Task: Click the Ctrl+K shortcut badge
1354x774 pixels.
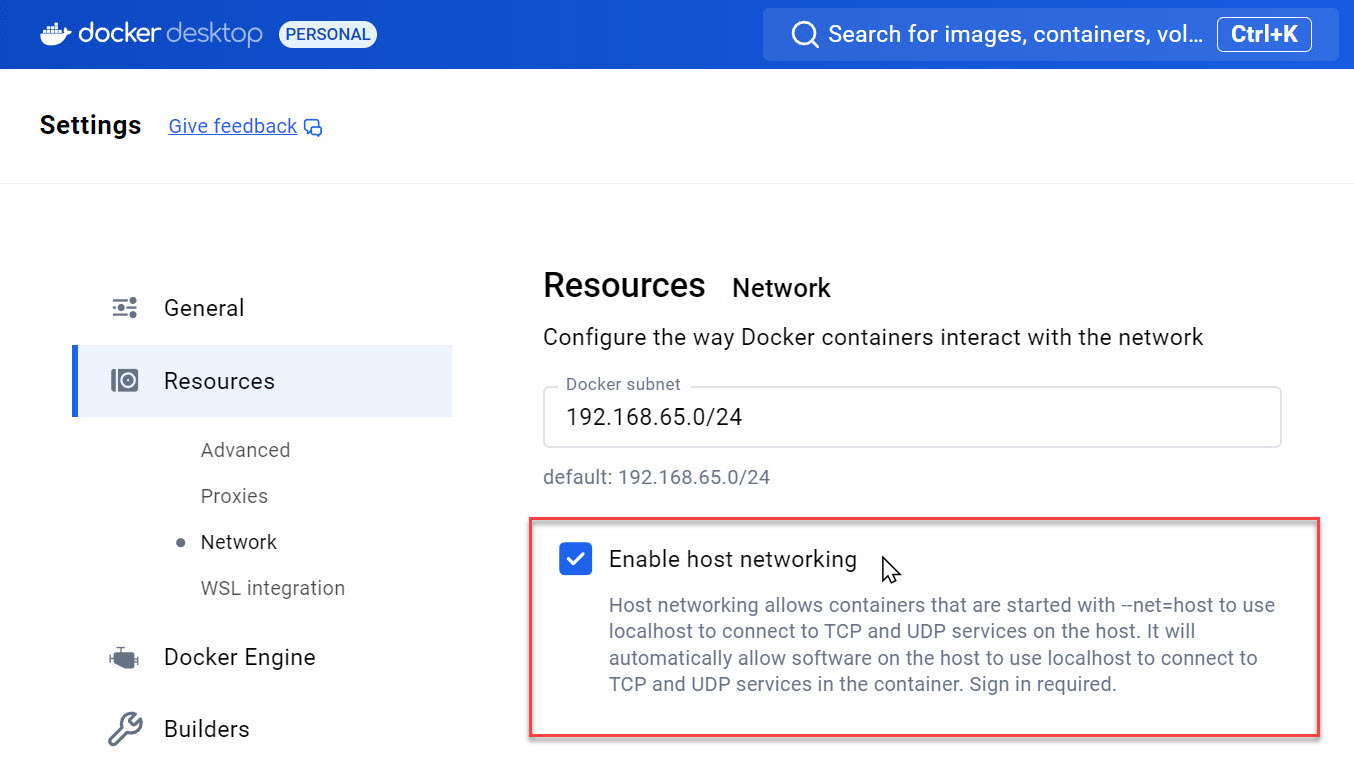Action: tap(1264, 35)
